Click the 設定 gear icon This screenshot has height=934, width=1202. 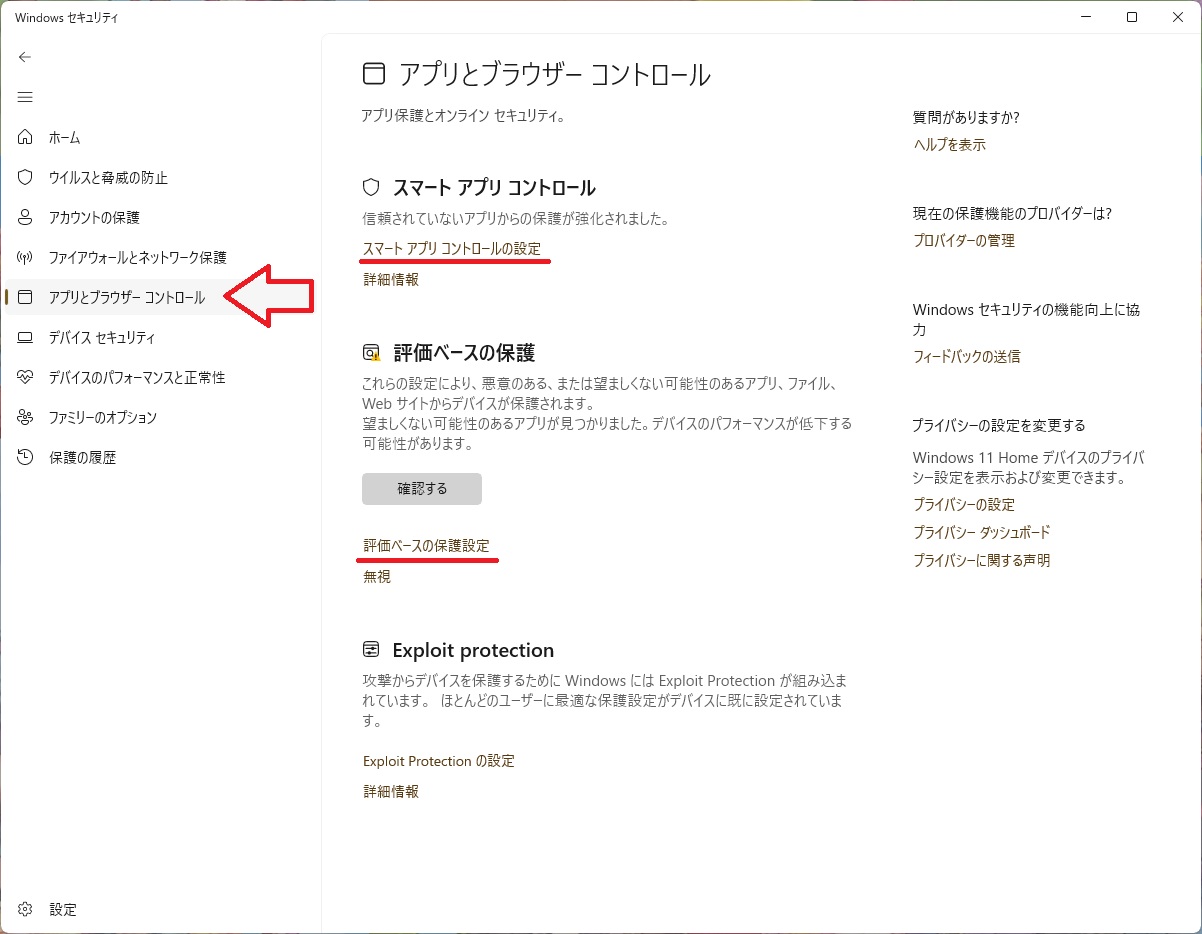click(x=26, y=909)
